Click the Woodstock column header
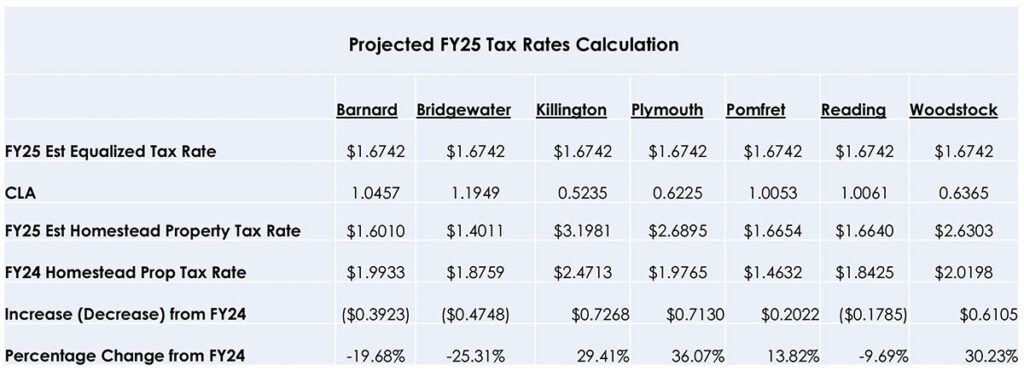 coord(953,110)
